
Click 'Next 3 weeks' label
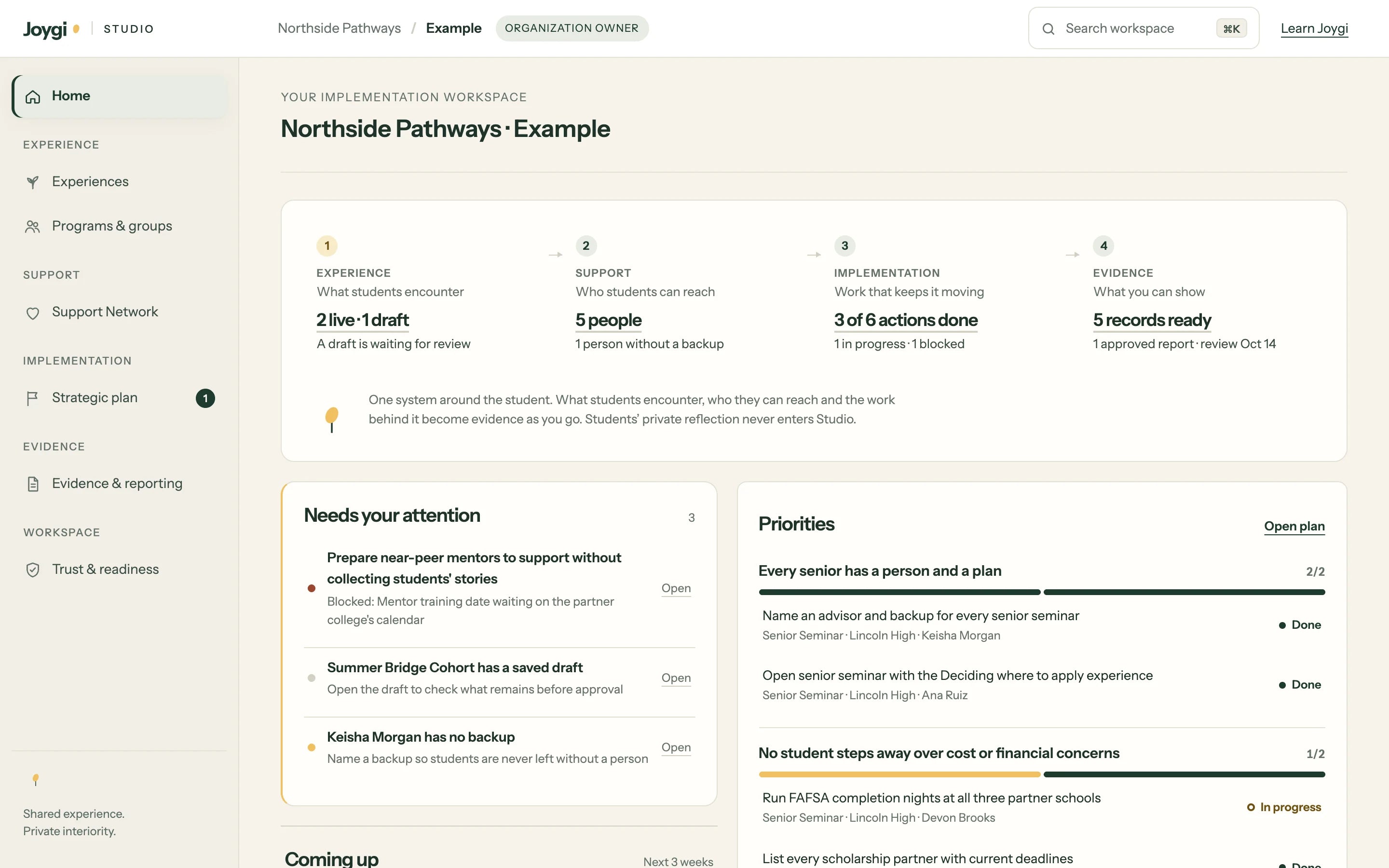[x=679, y=862]
